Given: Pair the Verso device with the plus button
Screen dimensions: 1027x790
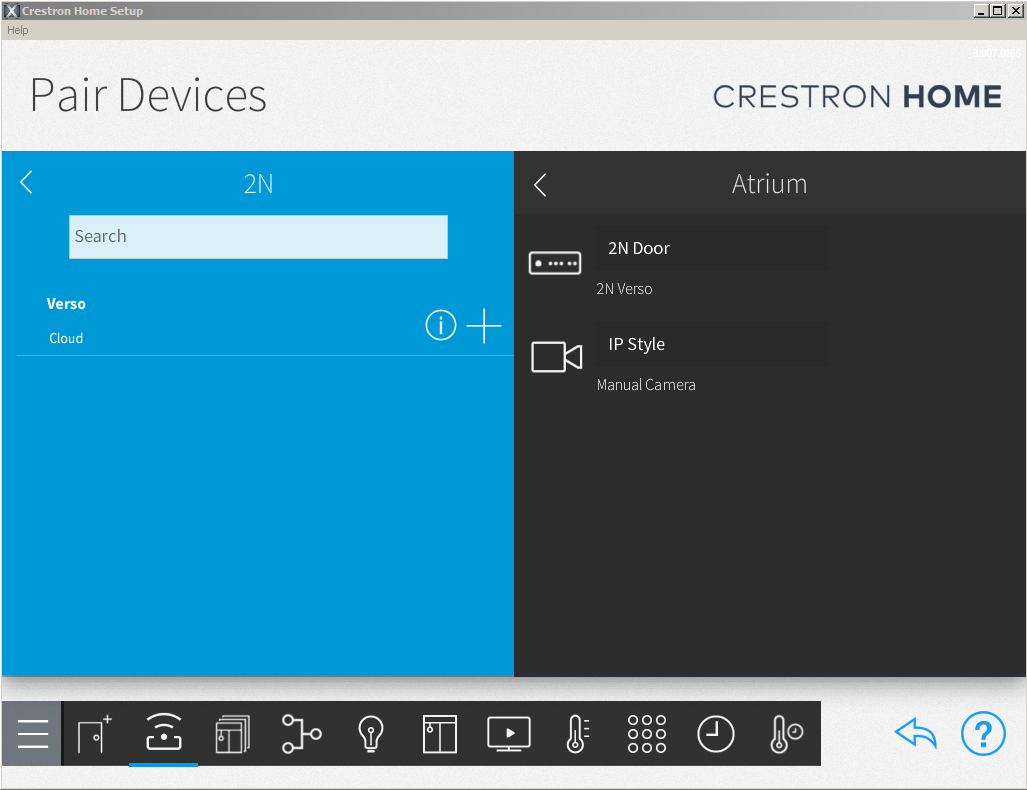Looking at the screenshot, I should coord(484,325).
